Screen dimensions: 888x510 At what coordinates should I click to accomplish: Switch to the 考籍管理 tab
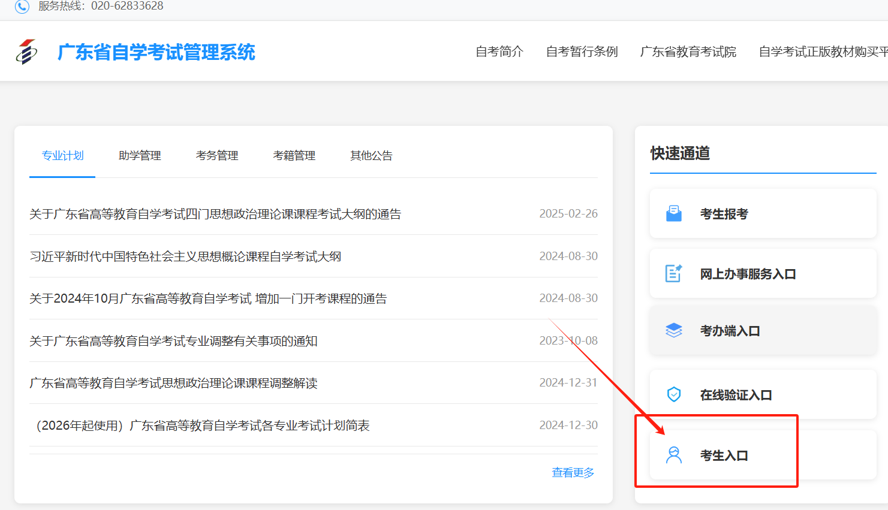294,156
